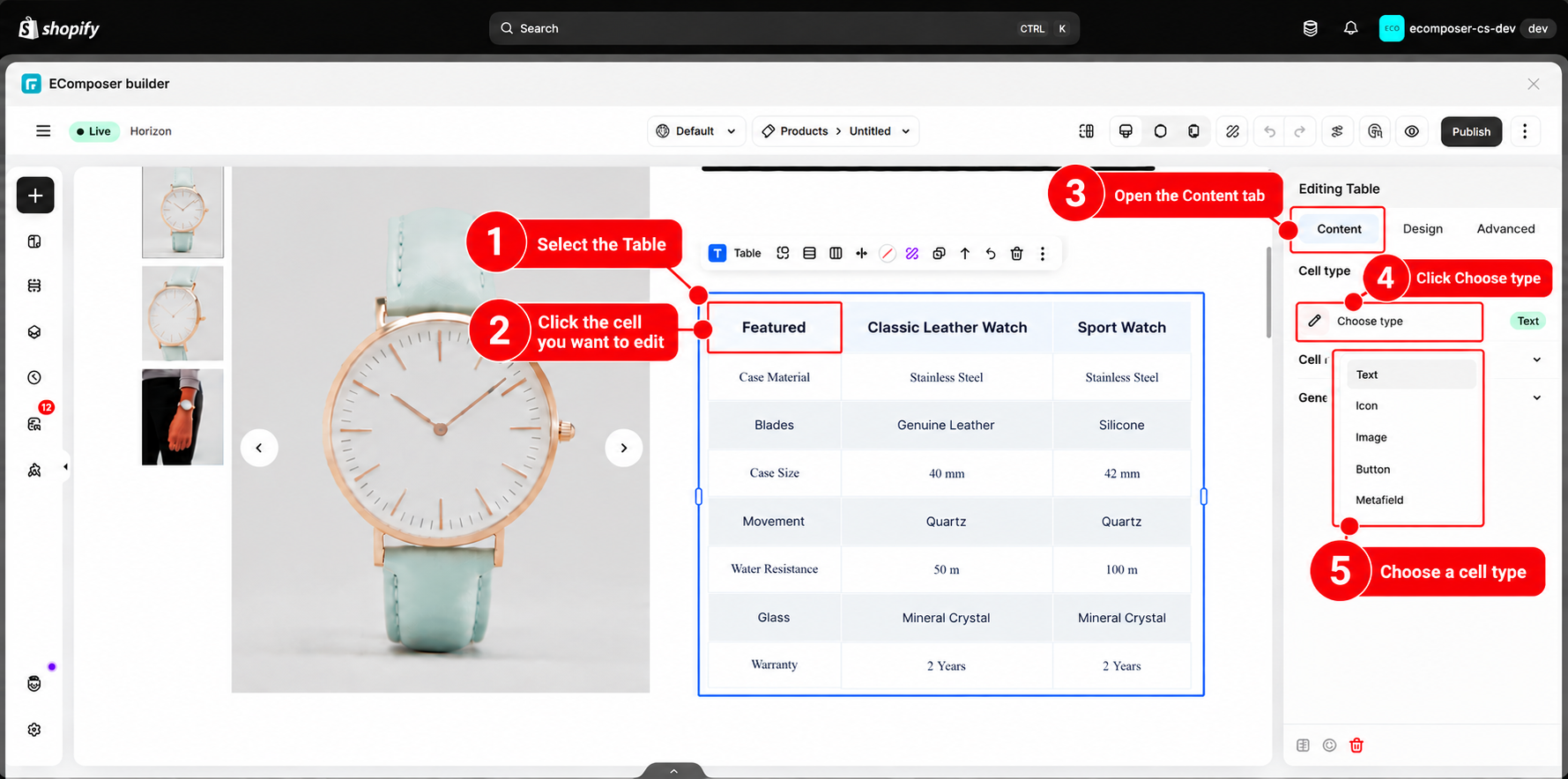
Task: Open the Content tab
Action: click(x=1339, y=229)
